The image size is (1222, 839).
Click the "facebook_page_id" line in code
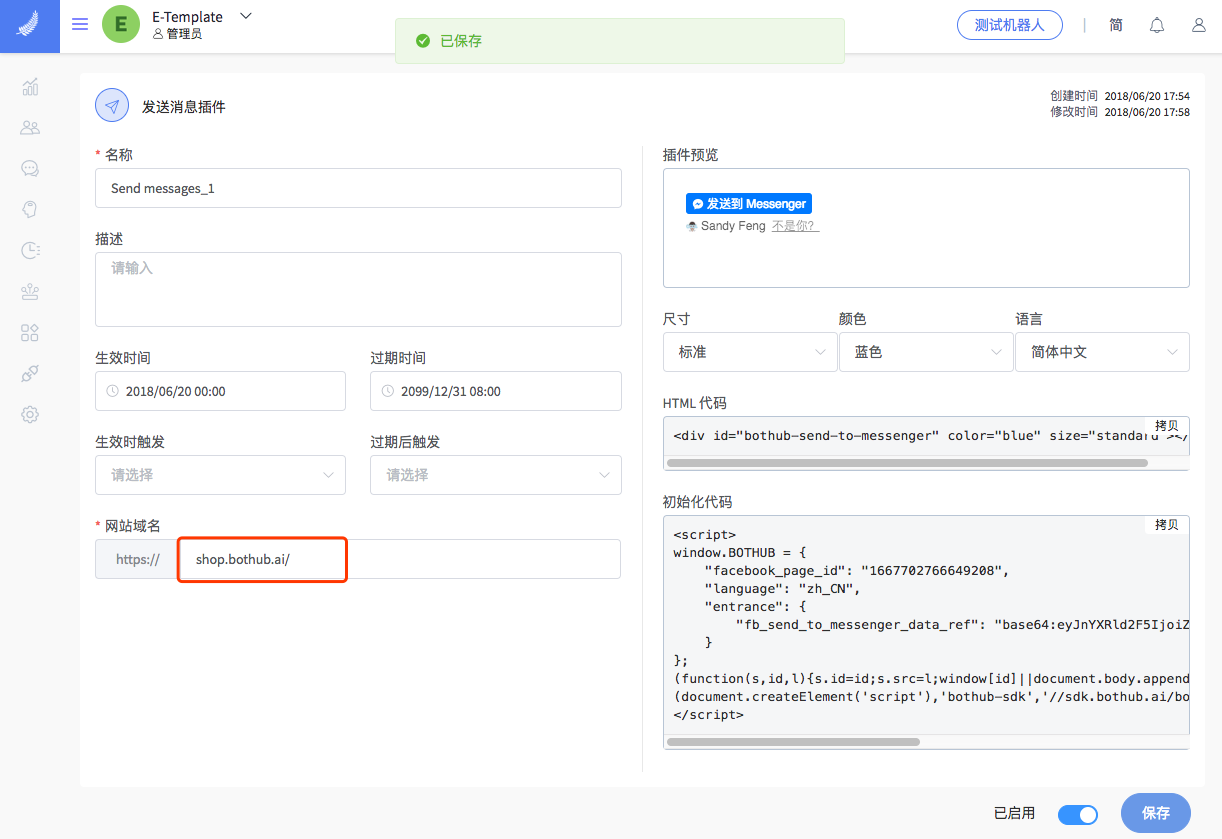(857, 571)
